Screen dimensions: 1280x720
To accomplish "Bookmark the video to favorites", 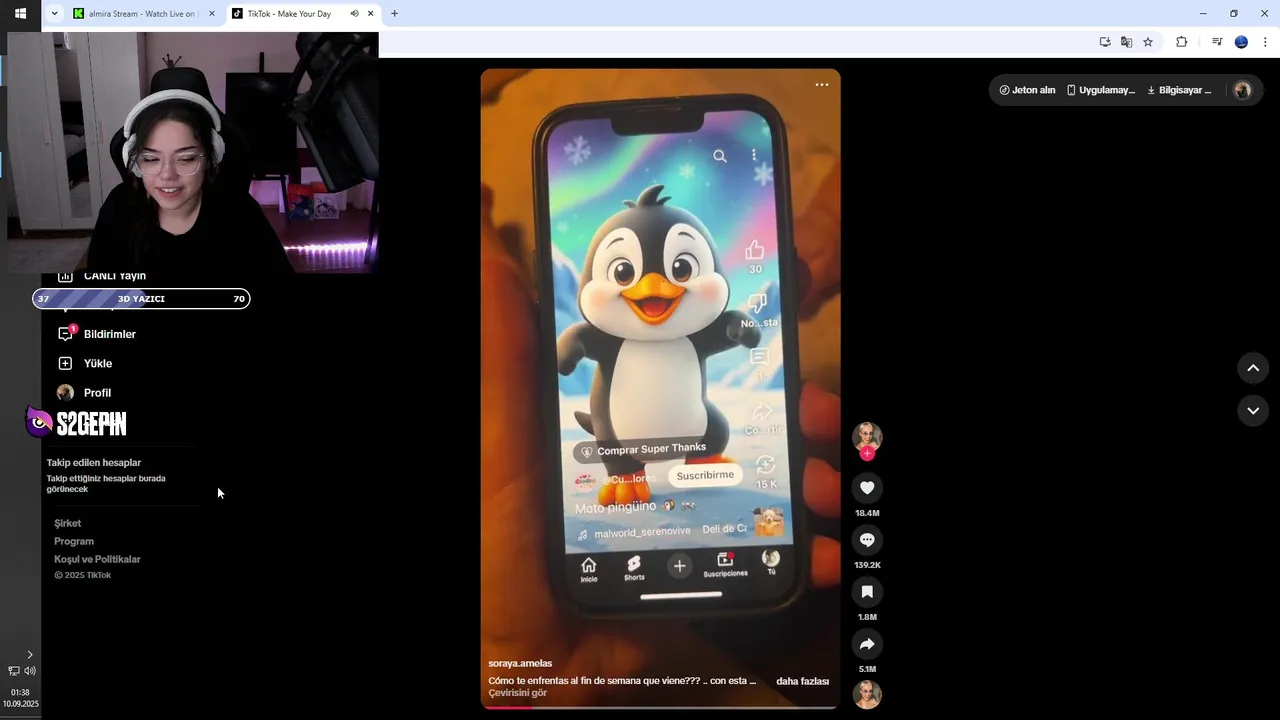I will click(867, 592).
